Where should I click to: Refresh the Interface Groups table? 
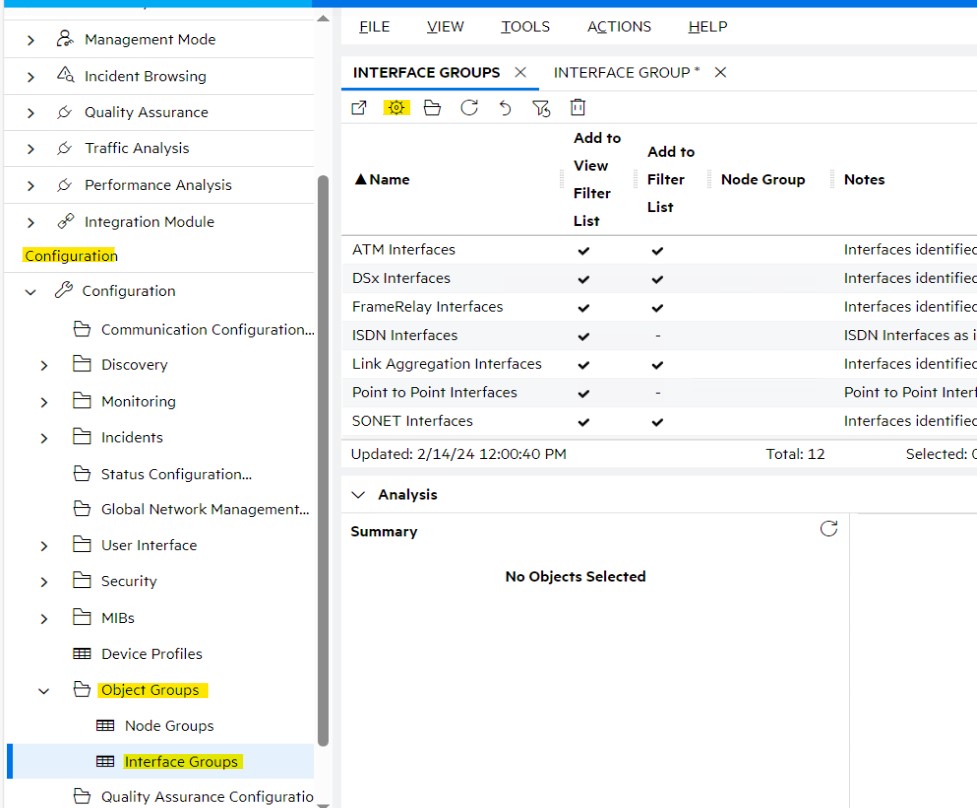[x=469, y=107]
